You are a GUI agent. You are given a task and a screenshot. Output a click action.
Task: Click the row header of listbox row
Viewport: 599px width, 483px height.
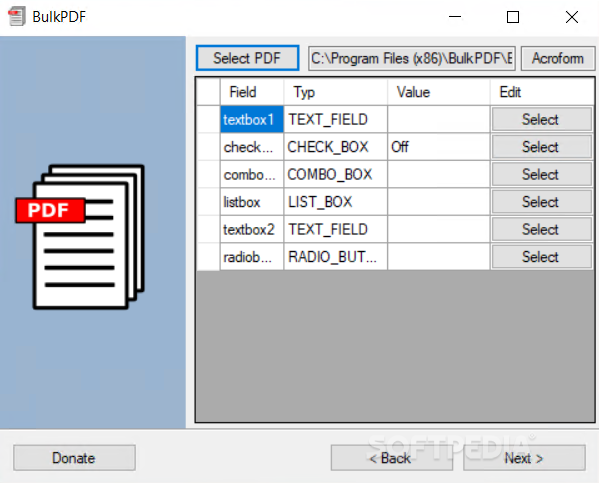pos(208,202)
